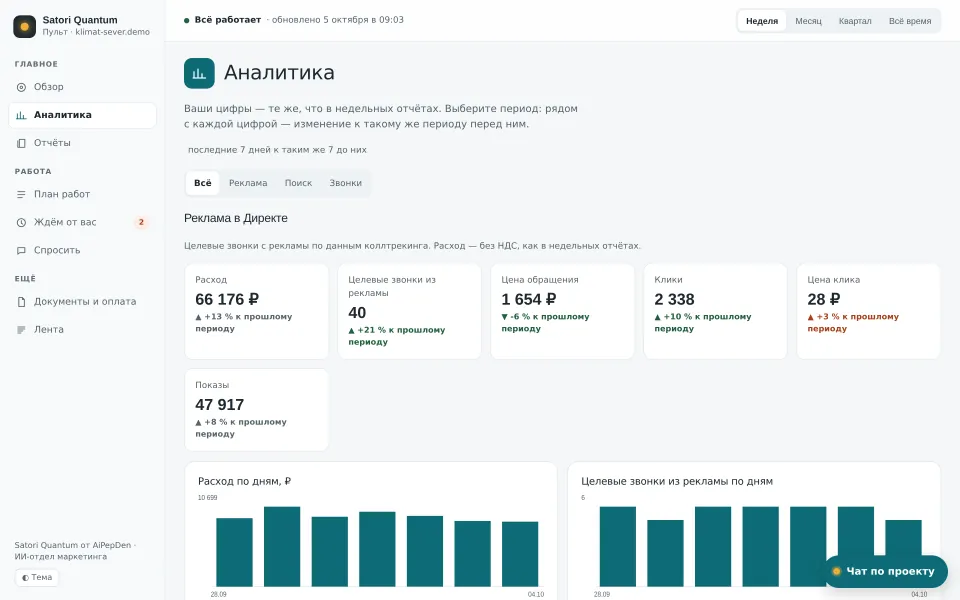Click the Обзор target icon in sidebar
This screenshot has width=960, height=600.
point(21,87)
